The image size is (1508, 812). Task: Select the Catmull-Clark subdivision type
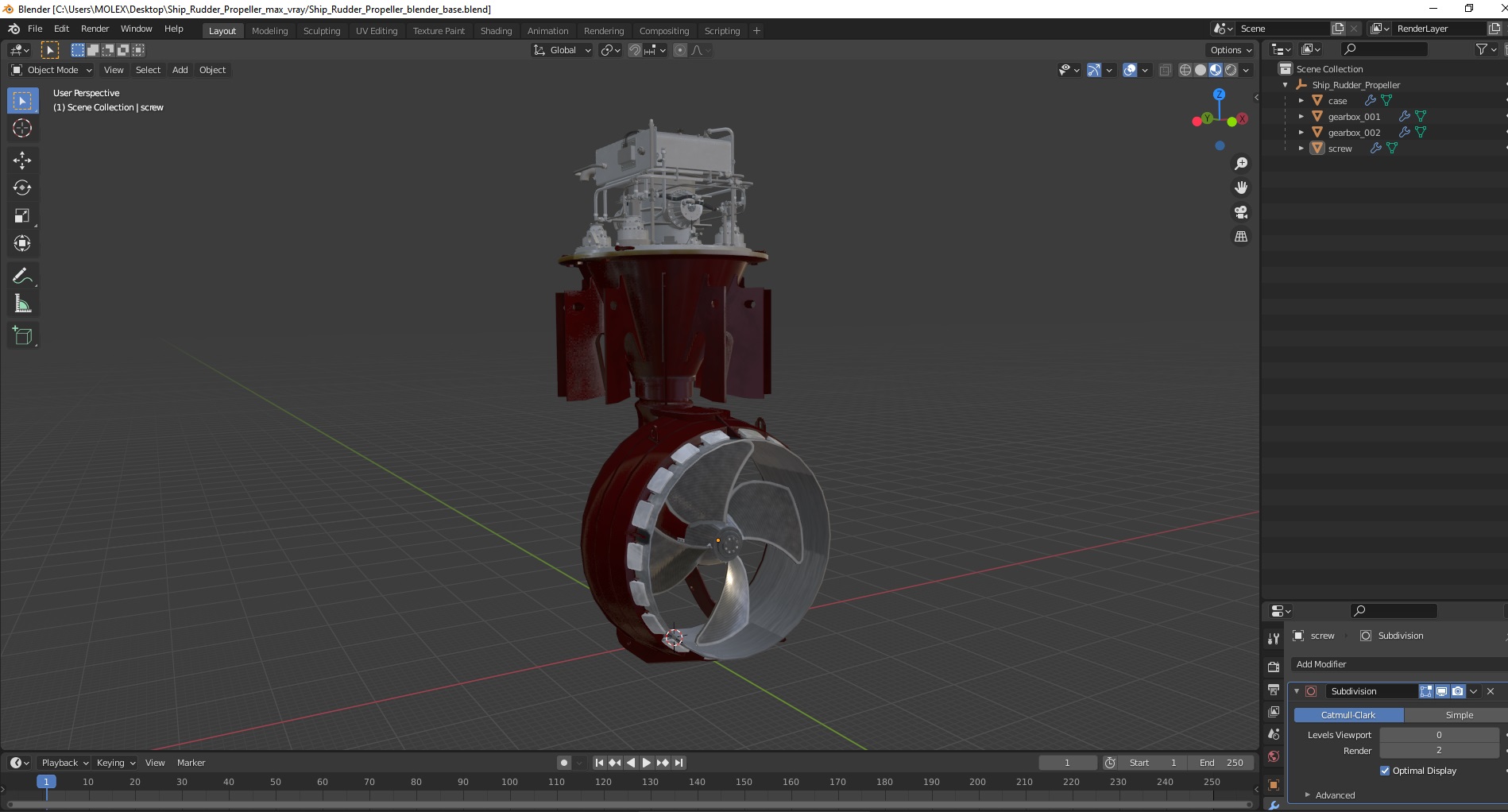[x=1348, y=715]
